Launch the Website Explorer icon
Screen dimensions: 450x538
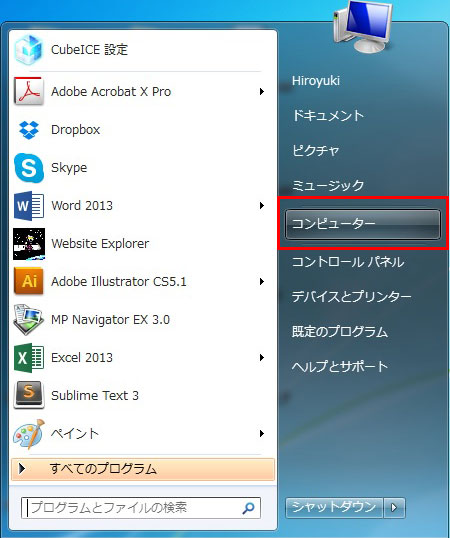click(x=29, y=244)
